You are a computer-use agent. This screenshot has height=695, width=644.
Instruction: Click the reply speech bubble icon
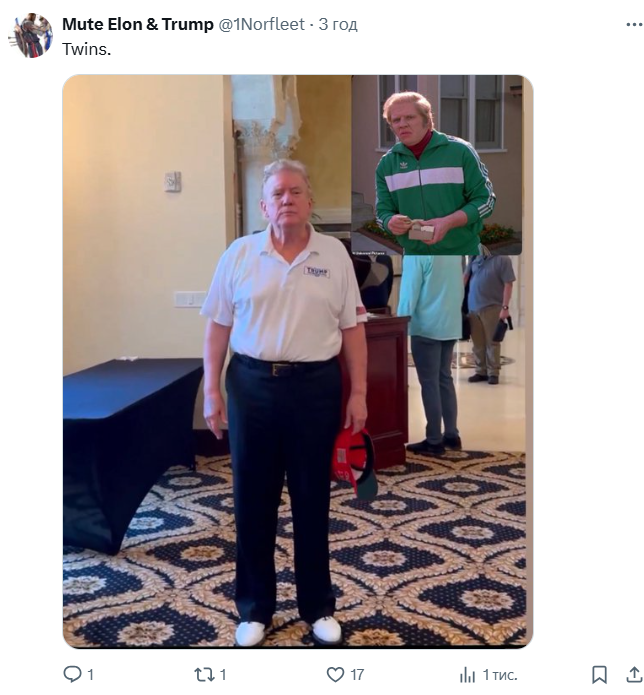click(x=72, y=674)
